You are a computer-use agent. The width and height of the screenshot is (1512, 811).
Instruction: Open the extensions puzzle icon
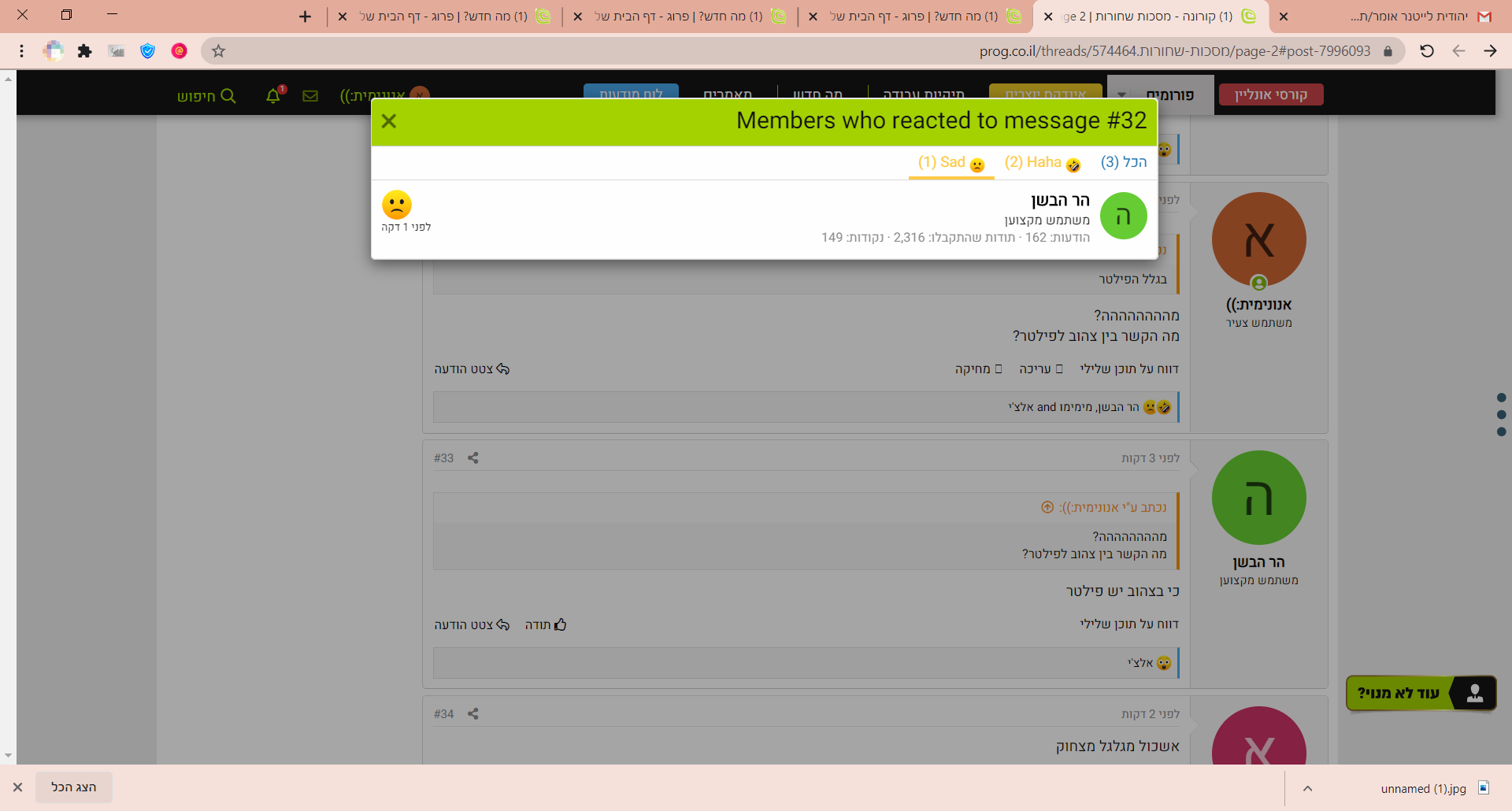pyautogui.click(x=84, y=51)
